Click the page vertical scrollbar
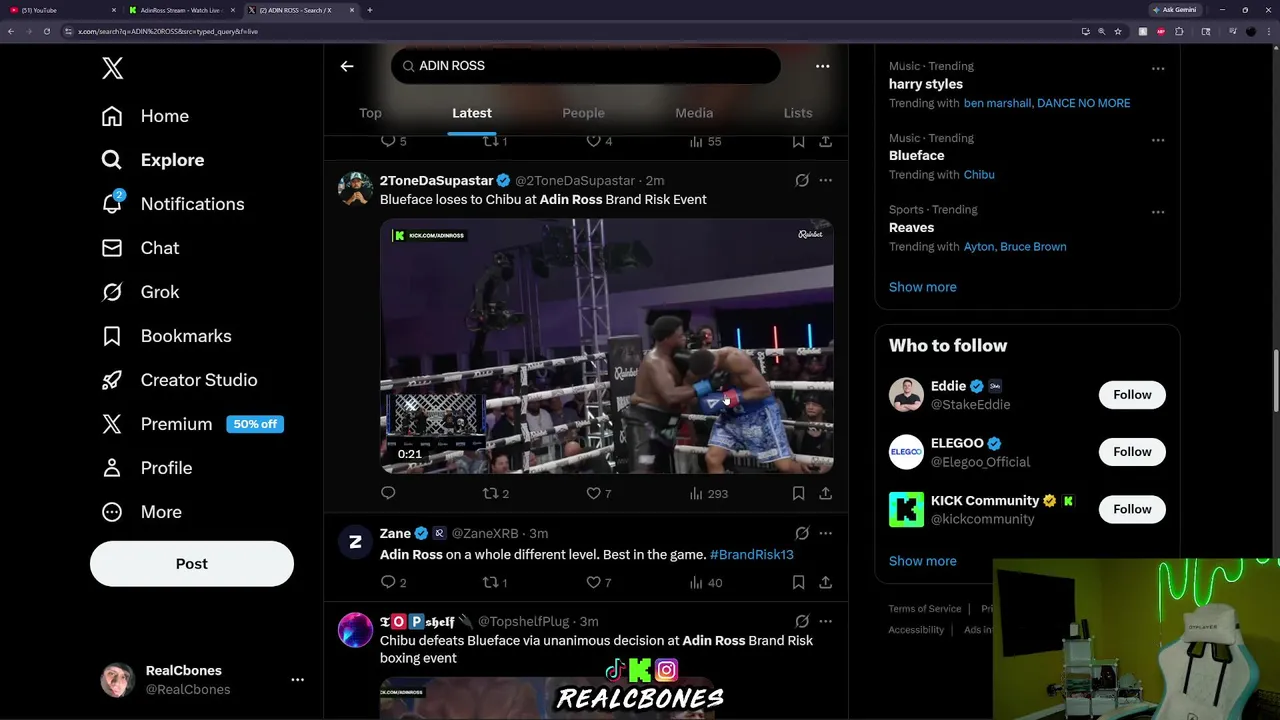The height and width of the screenshot is (720, 1280). point(1275,380)
